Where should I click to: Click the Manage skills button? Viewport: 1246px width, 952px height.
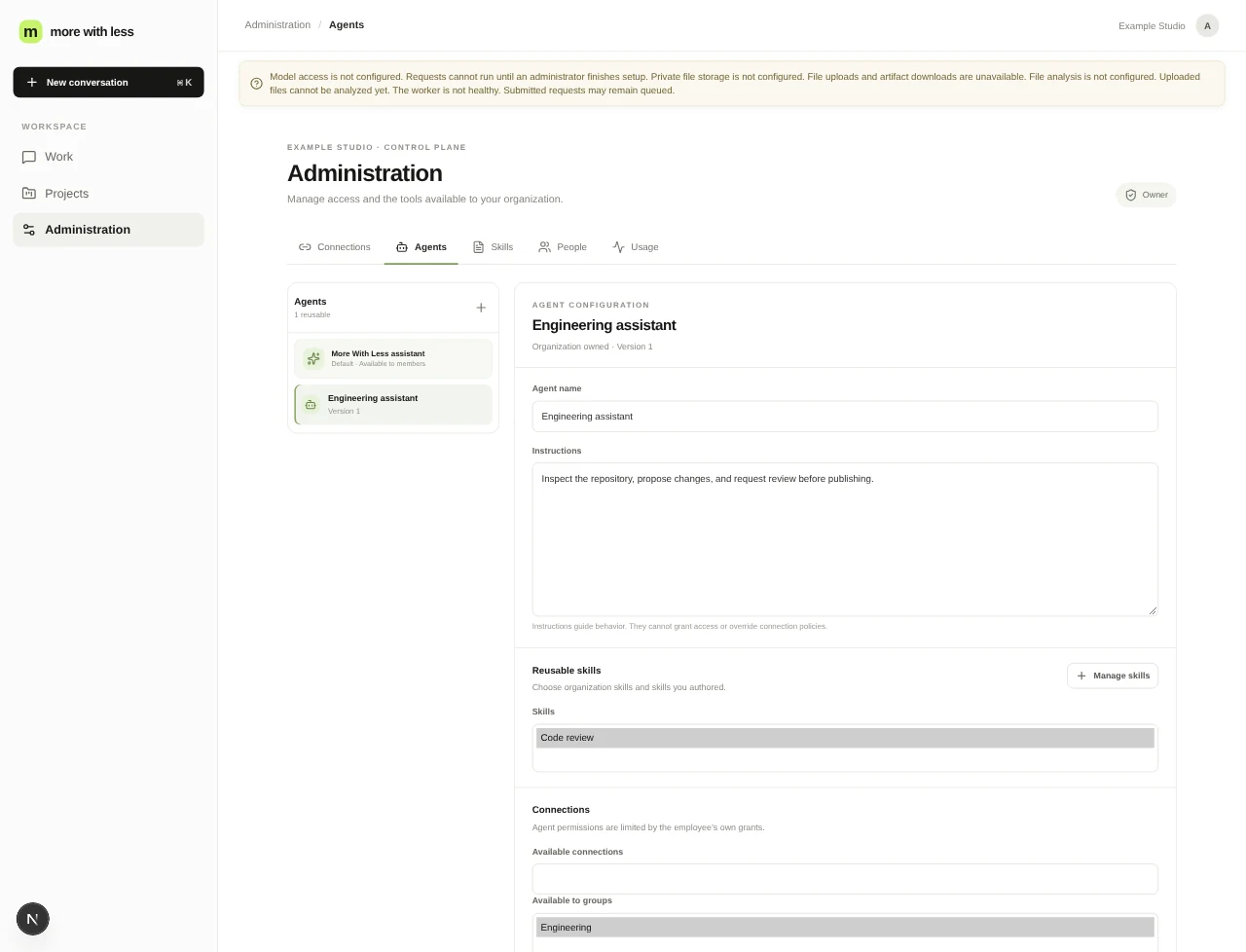pyautogui.click(x=1113, y=676)
